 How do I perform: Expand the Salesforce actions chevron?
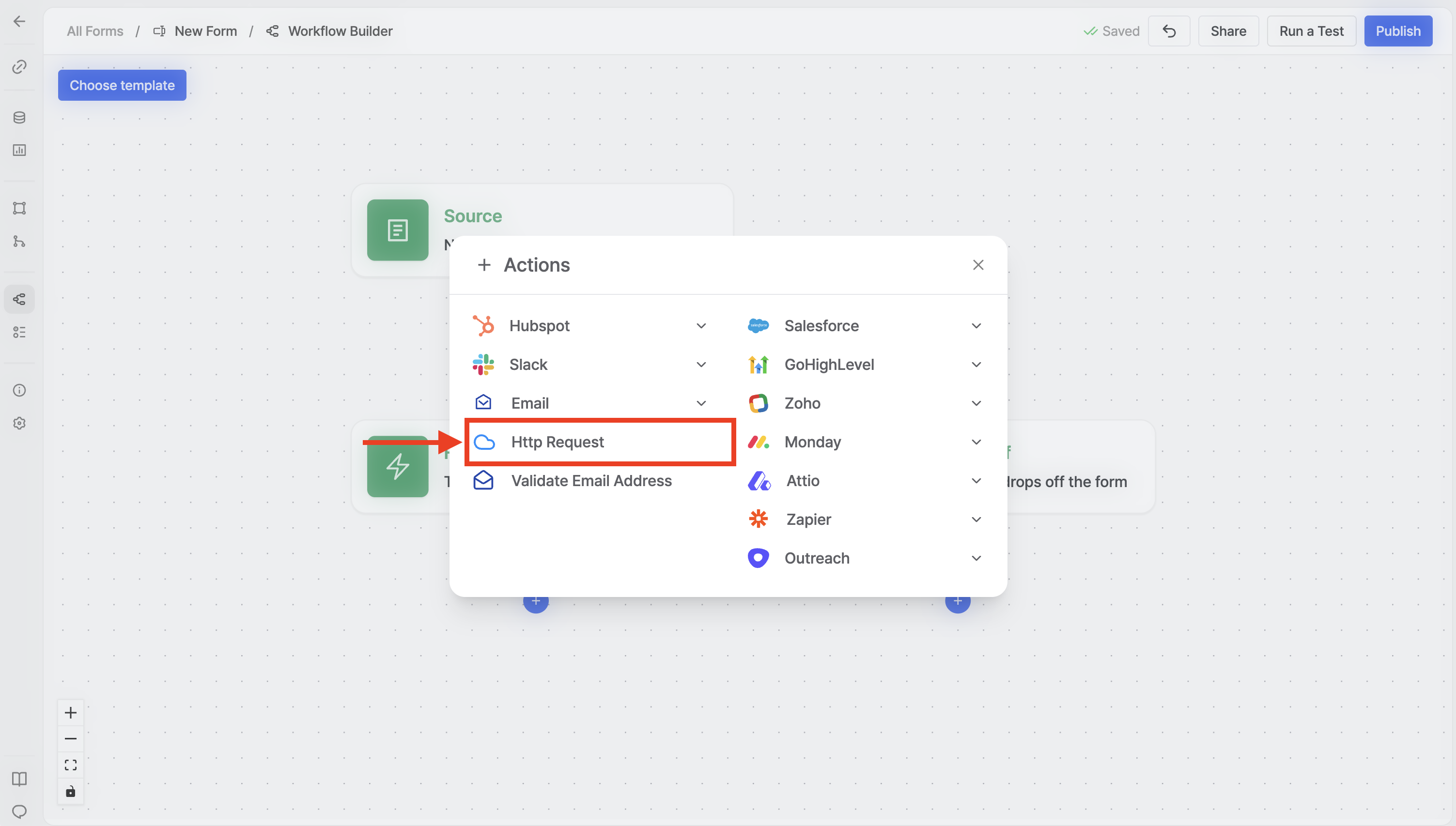coord(976,326)
